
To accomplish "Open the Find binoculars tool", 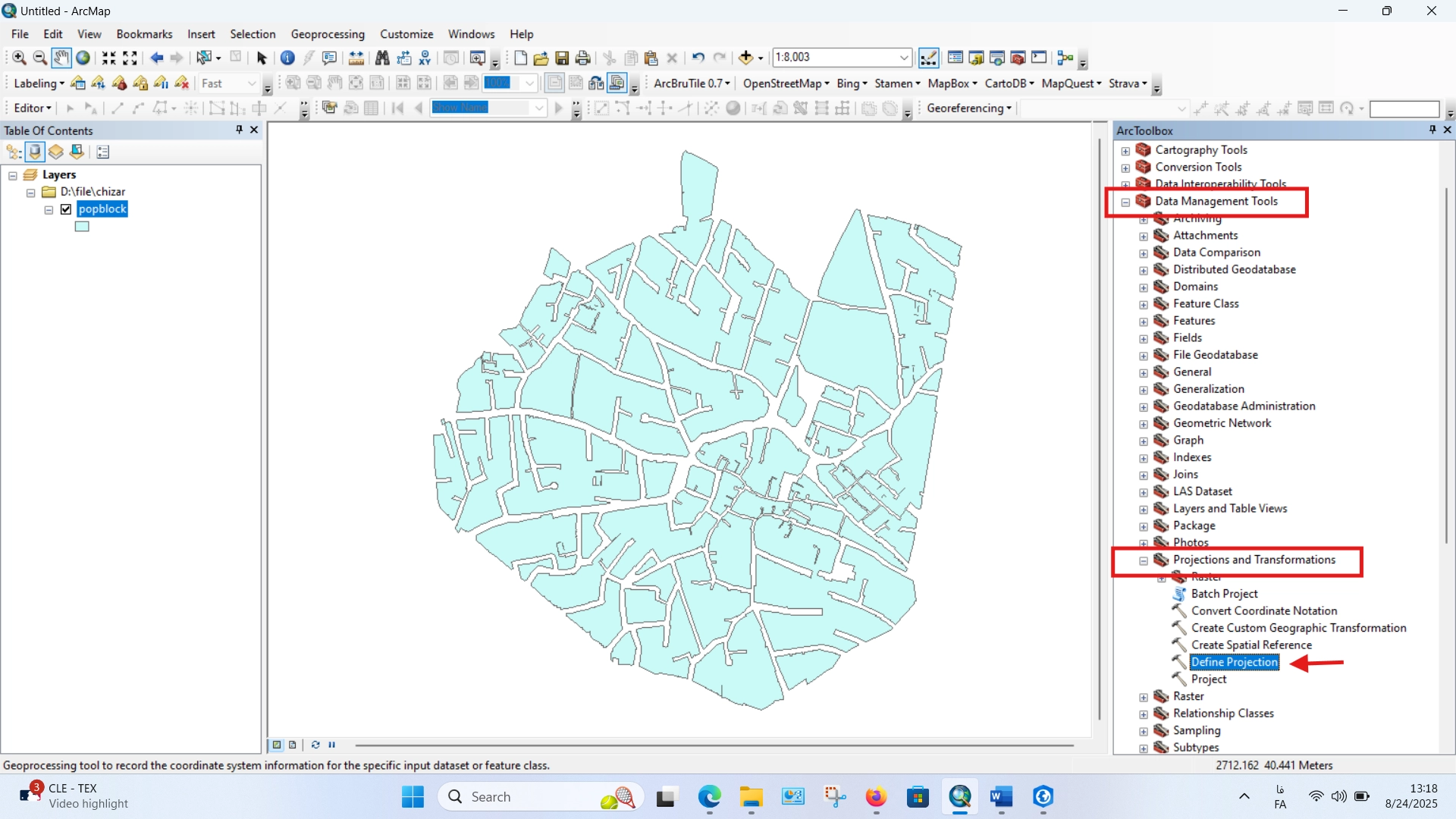I will [382, 58].
